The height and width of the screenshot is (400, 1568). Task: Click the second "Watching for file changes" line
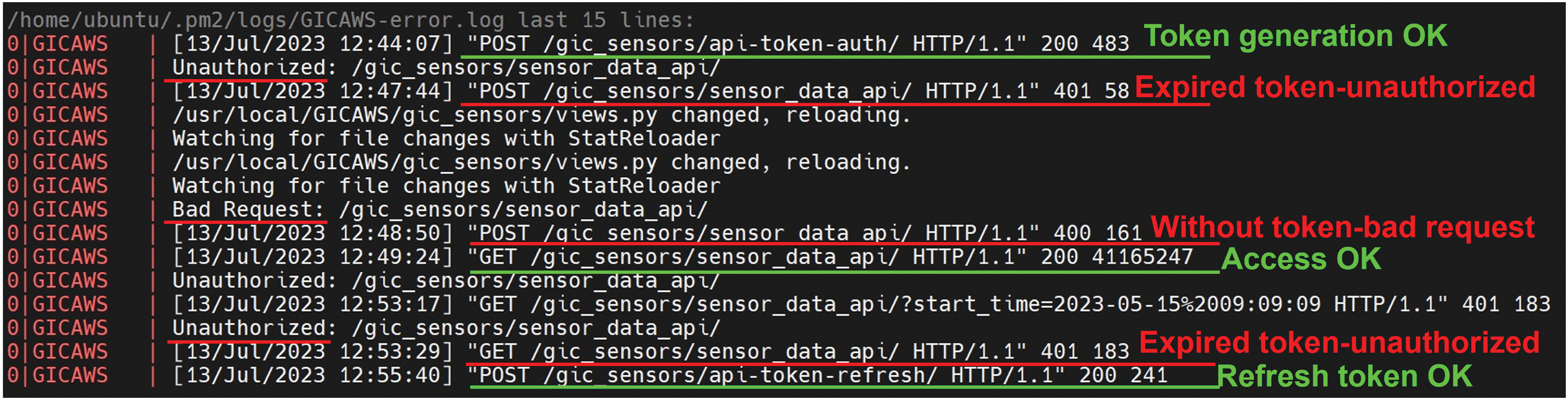coord(446,186)
